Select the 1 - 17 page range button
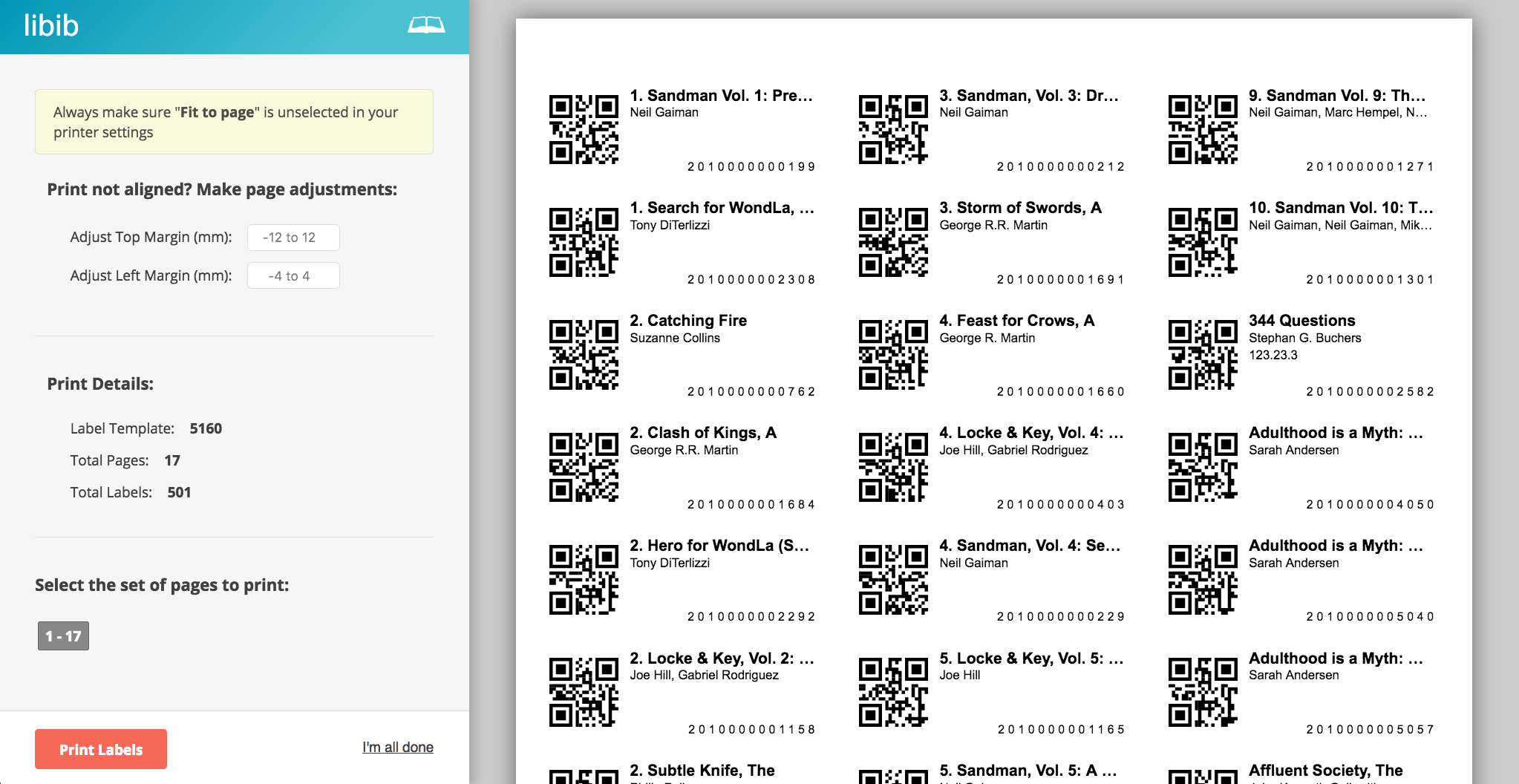Image resolution: width=1519 pixels, height=784 pixels. point(63,636)
